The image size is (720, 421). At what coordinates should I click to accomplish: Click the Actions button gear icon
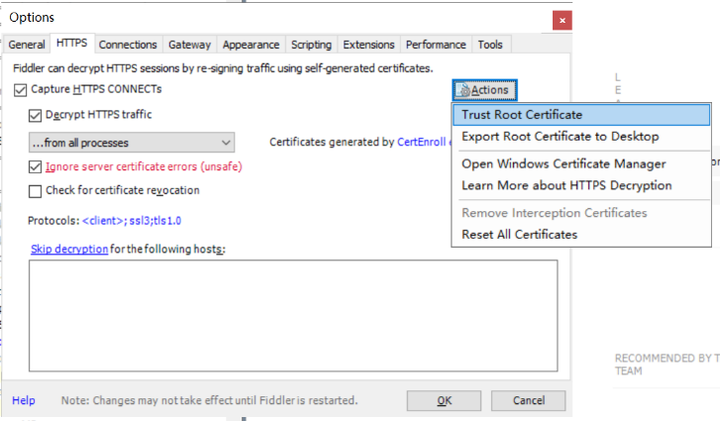point(464,90)
